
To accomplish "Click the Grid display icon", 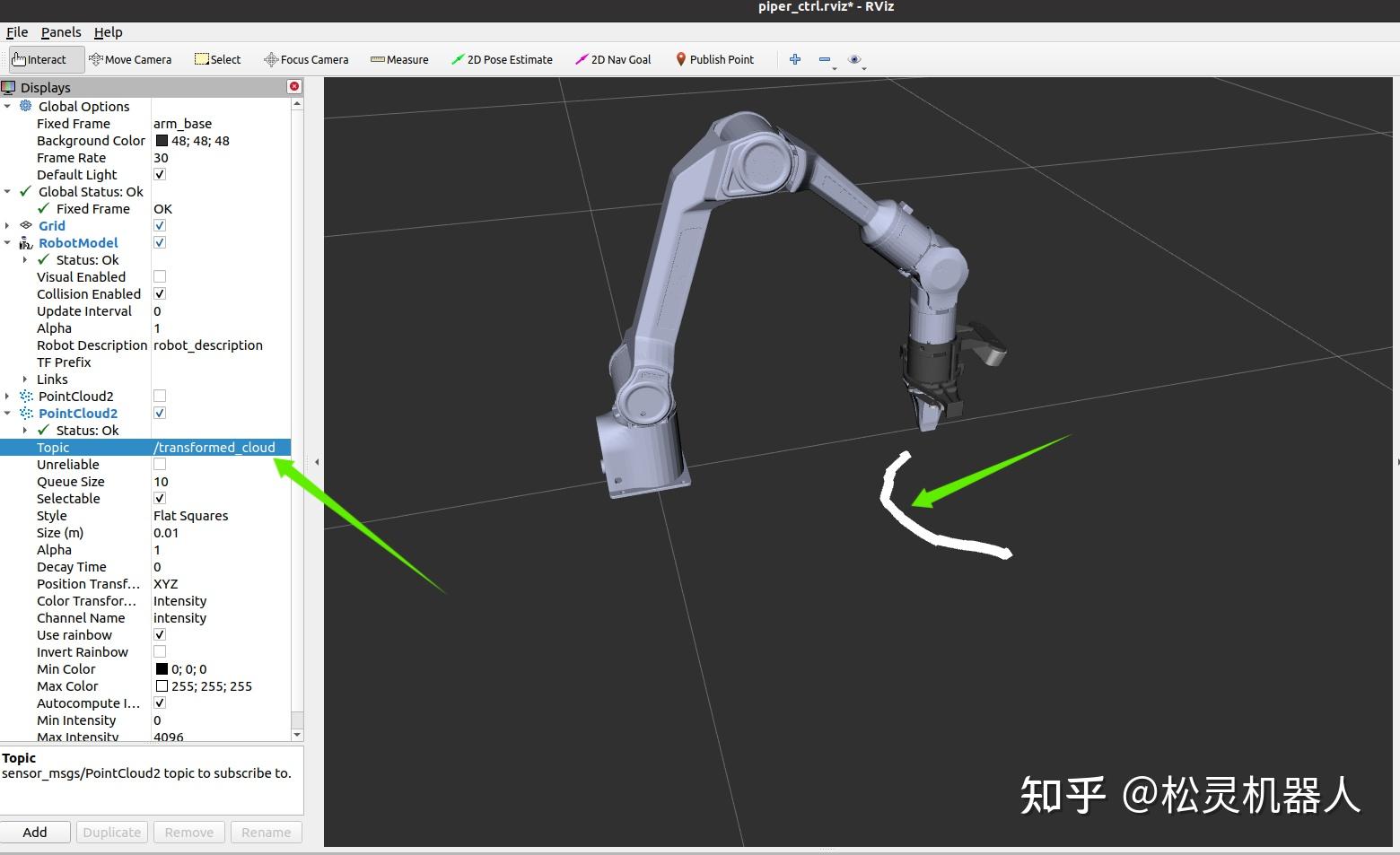I will (x=26, y=225).
